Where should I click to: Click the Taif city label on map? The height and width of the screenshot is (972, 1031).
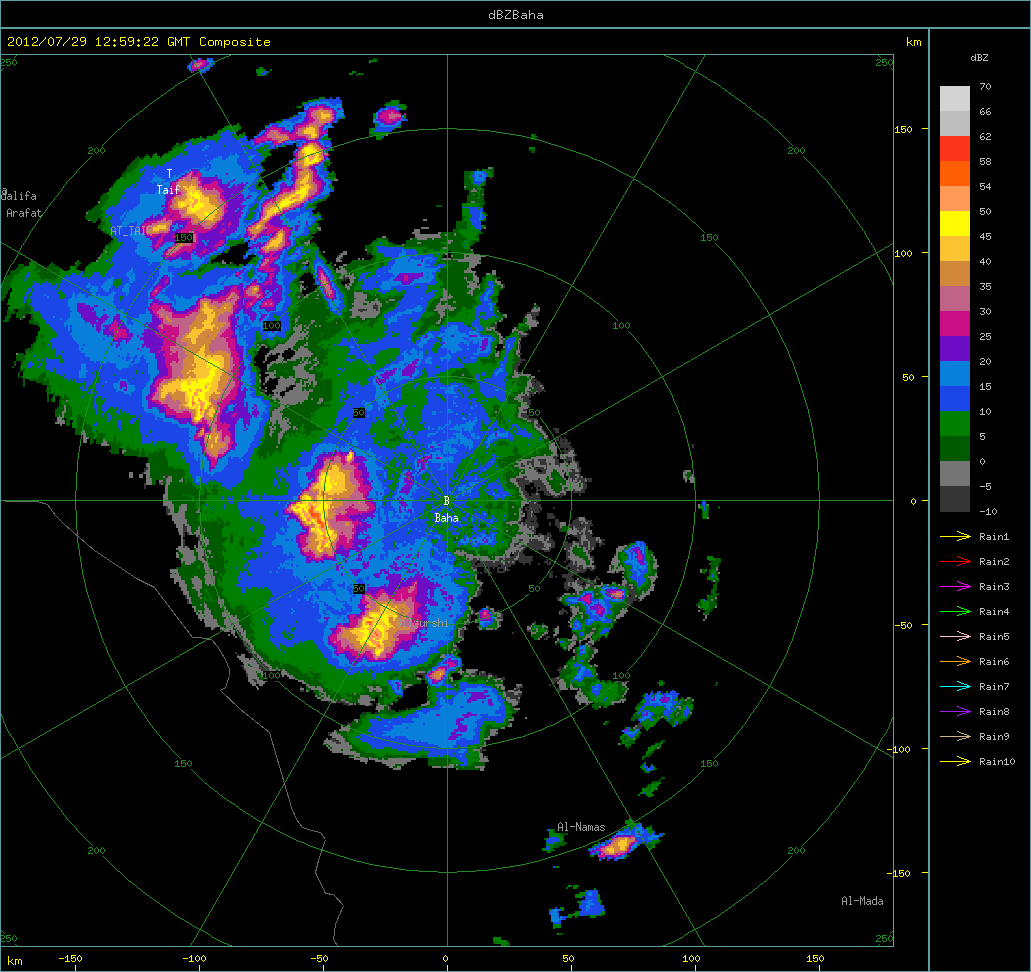point(167,189)
